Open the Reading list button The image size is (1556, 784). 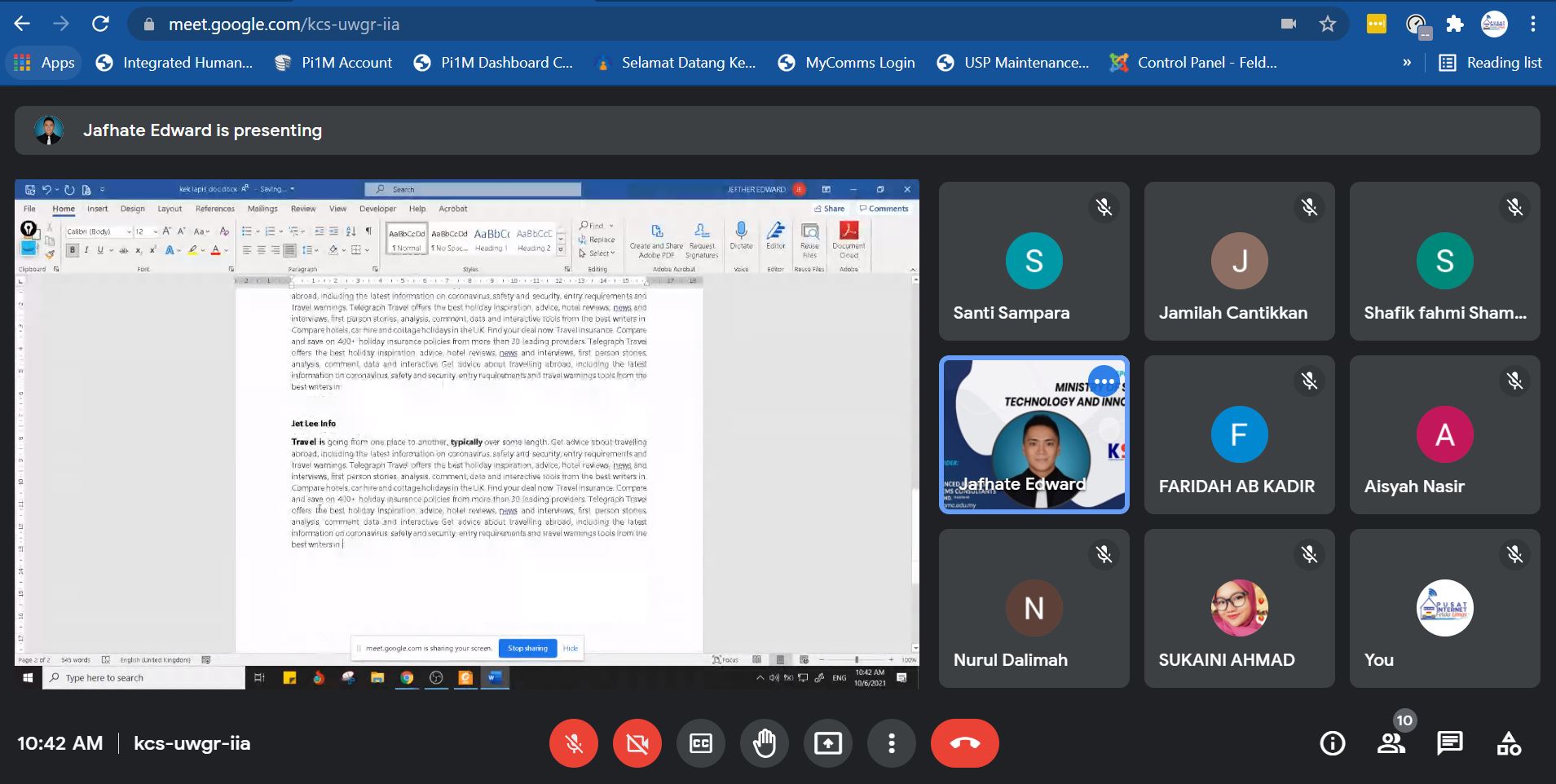pos(1491,63)
